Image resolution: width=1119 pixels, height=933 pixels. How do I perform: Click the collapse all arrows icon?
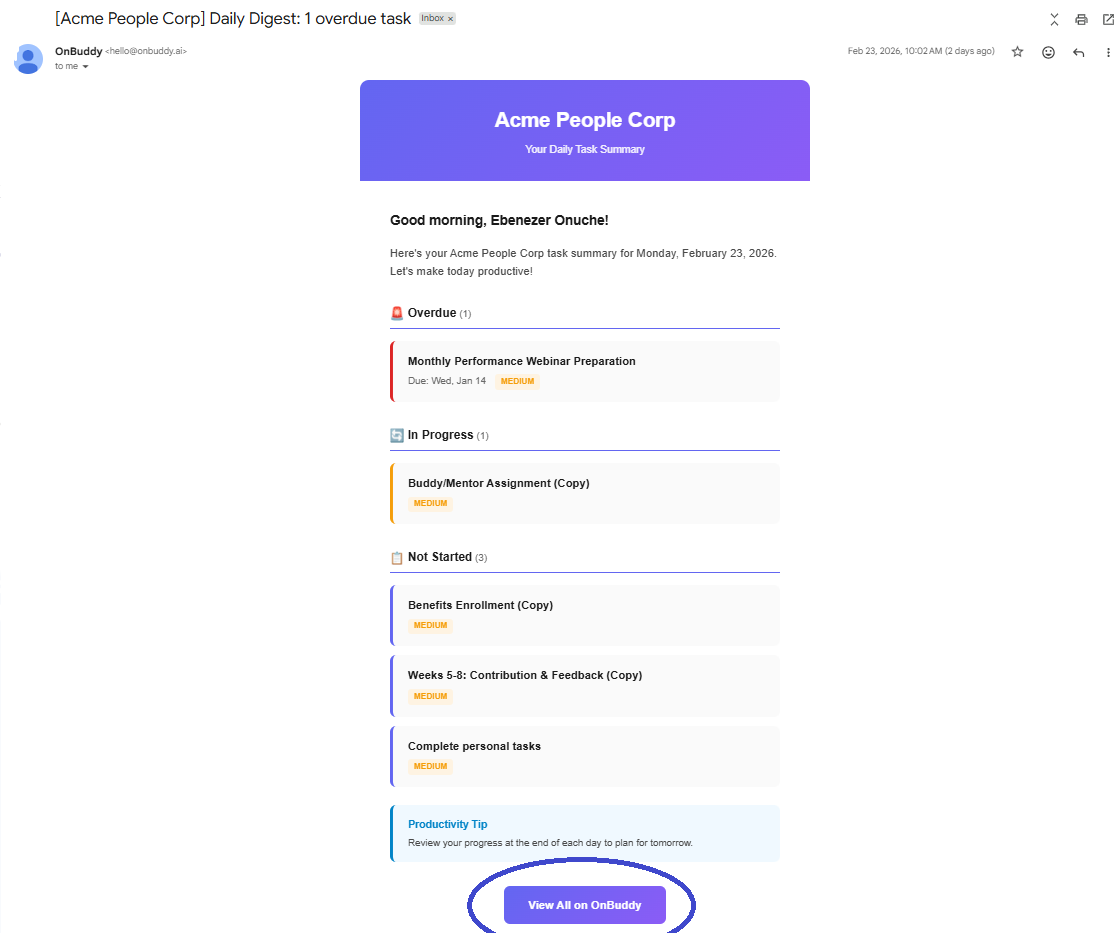click(1054, 19)
